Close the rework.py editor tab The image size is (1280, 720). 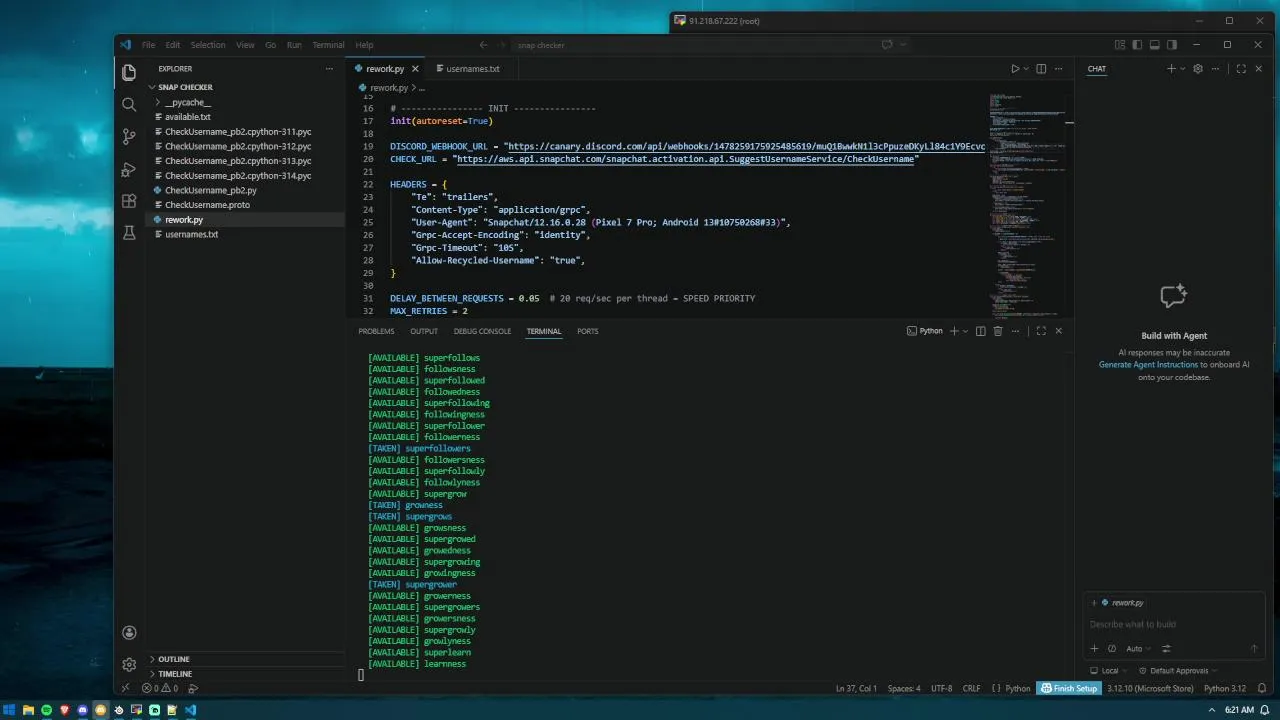click(415, 69)
